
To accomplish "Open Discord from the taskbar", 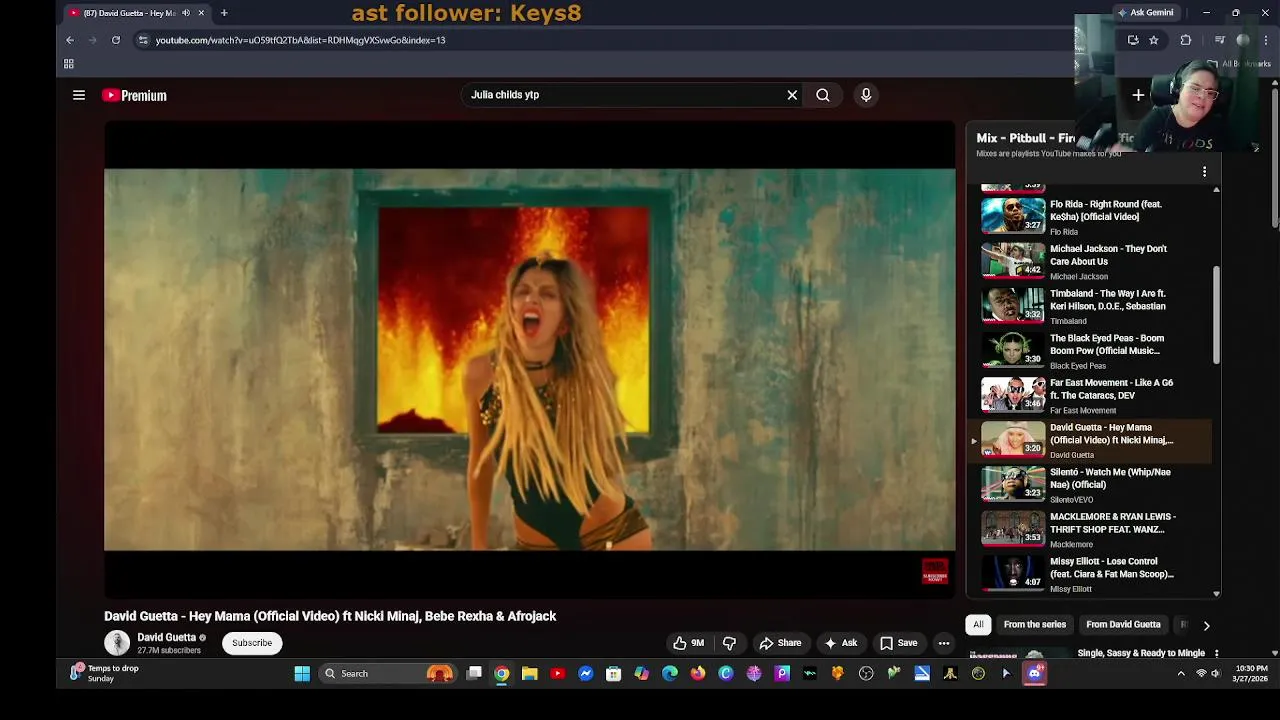I will coord(1034,674).
